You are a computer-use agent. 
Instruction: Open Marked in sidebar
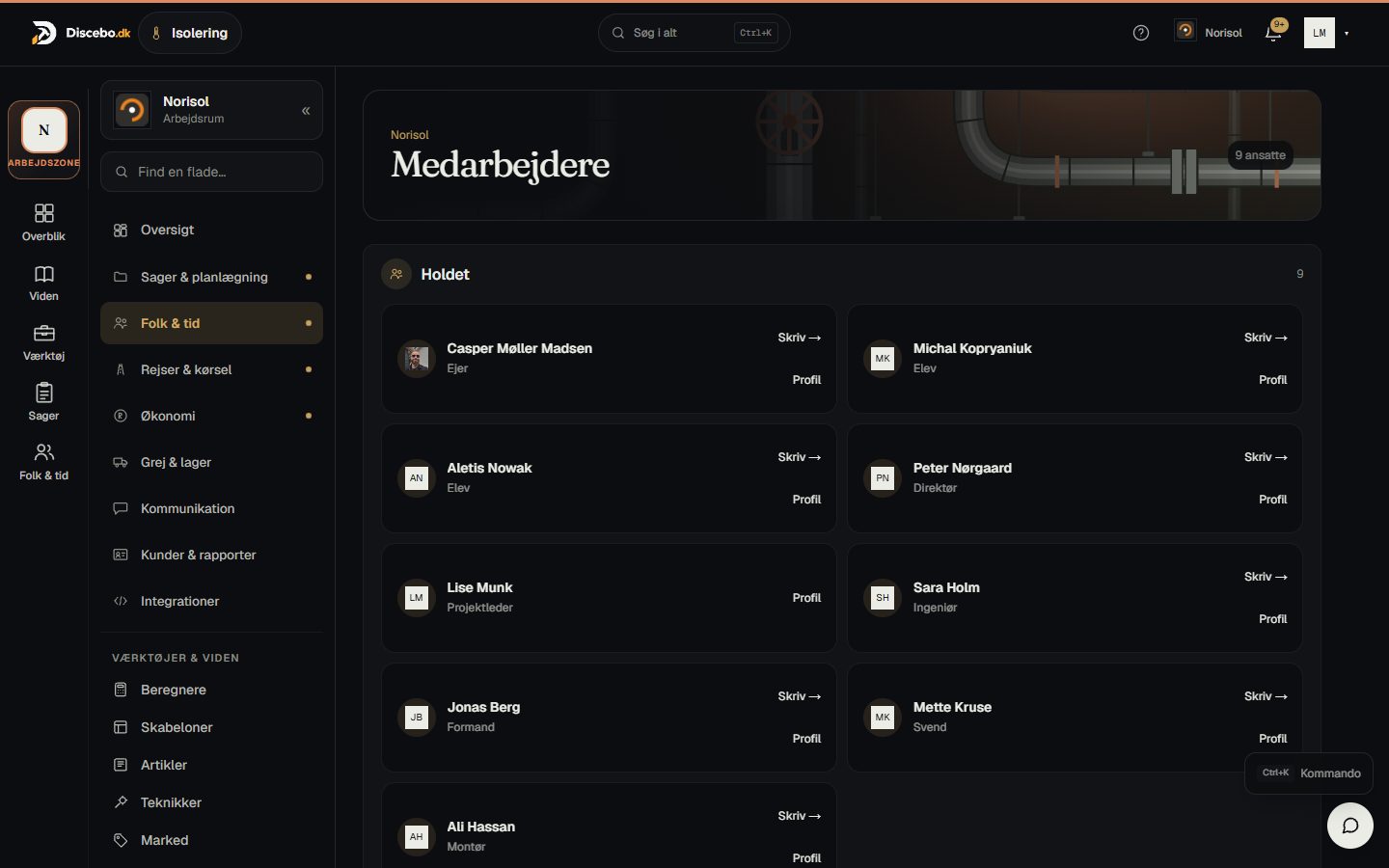[x=211, y=840]
